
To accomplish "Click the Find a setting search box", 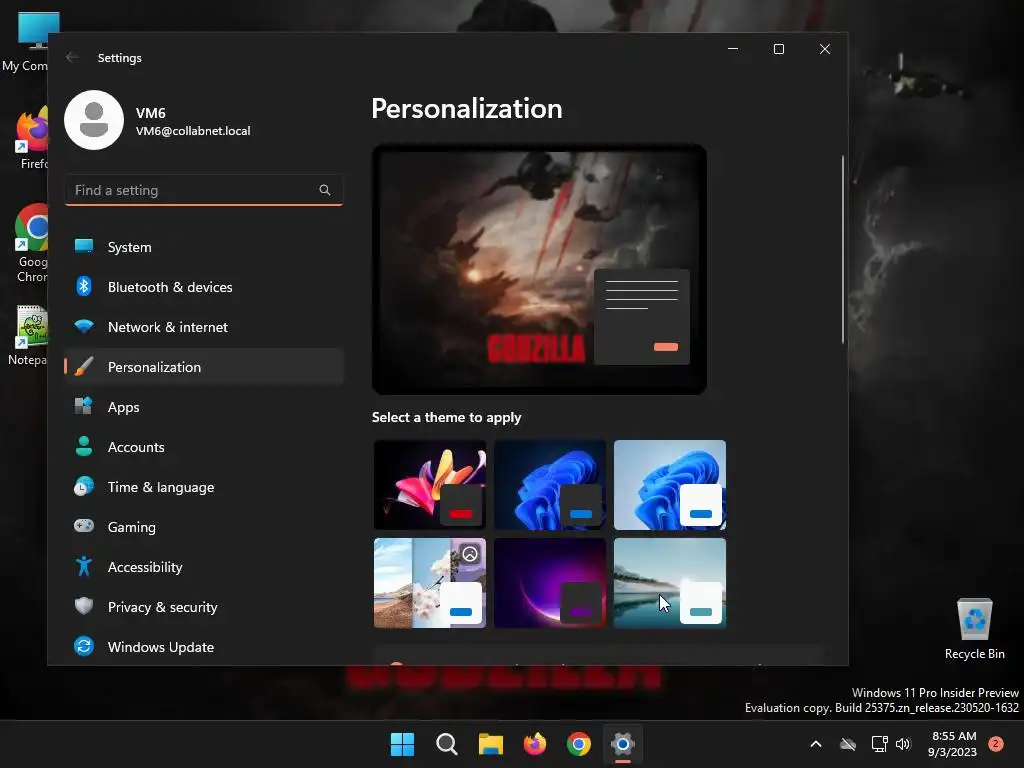I will pos(204,190).
